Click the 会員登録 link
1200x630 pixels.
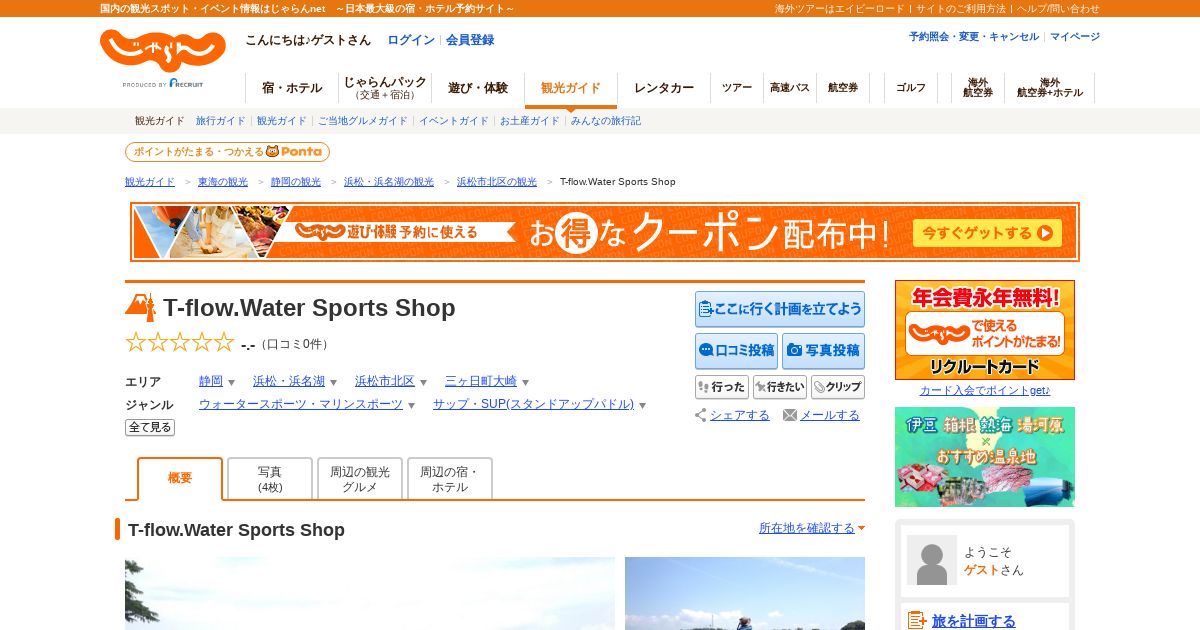[470, 40]
